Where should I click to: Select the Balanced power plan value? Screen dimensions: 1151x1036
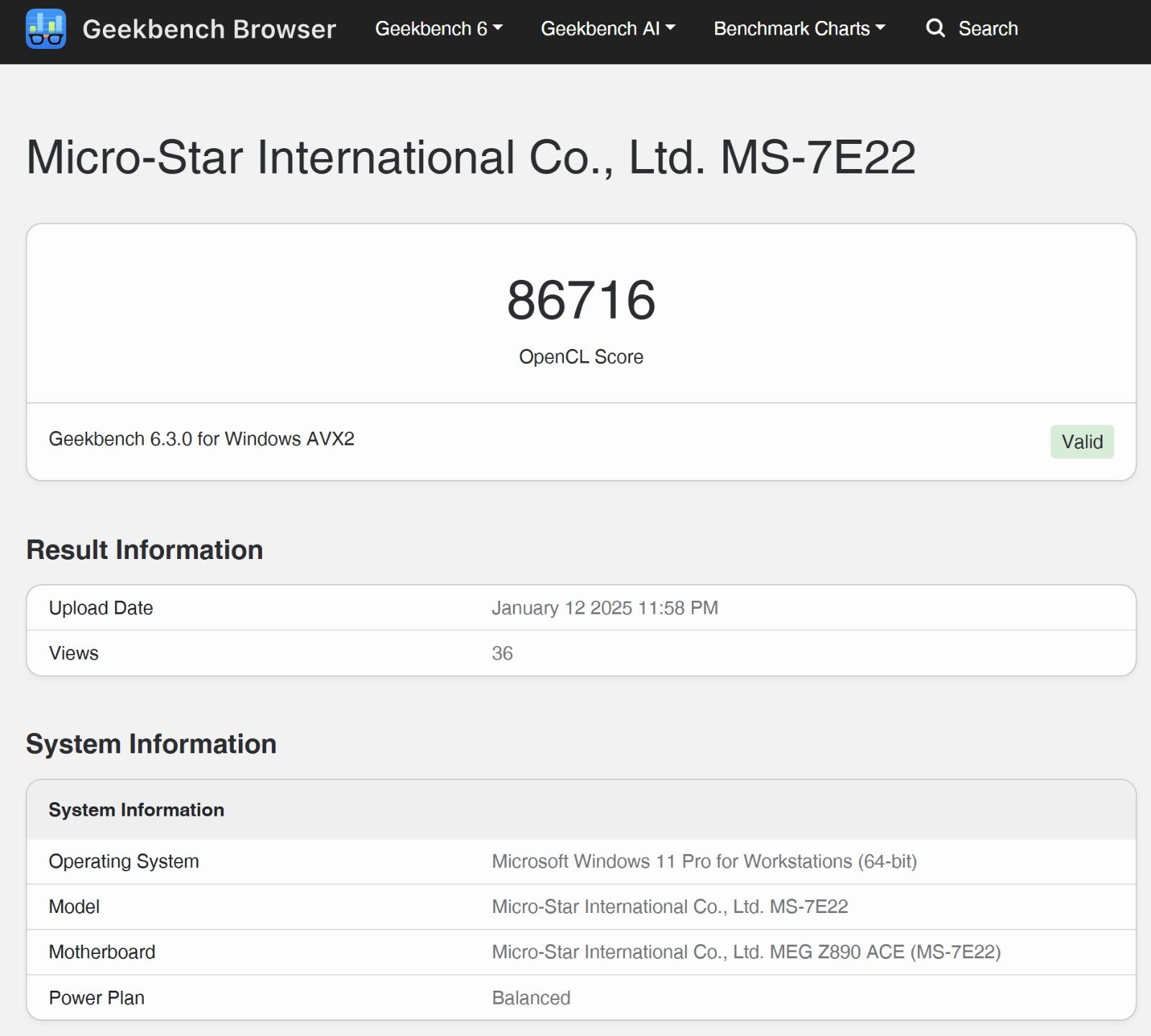point(531,998)
